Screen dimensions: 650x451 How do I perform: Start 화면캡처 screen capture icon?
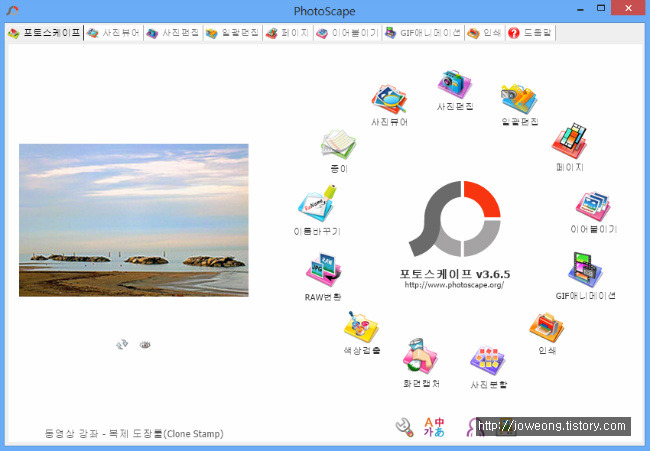(x=420, y=356)
